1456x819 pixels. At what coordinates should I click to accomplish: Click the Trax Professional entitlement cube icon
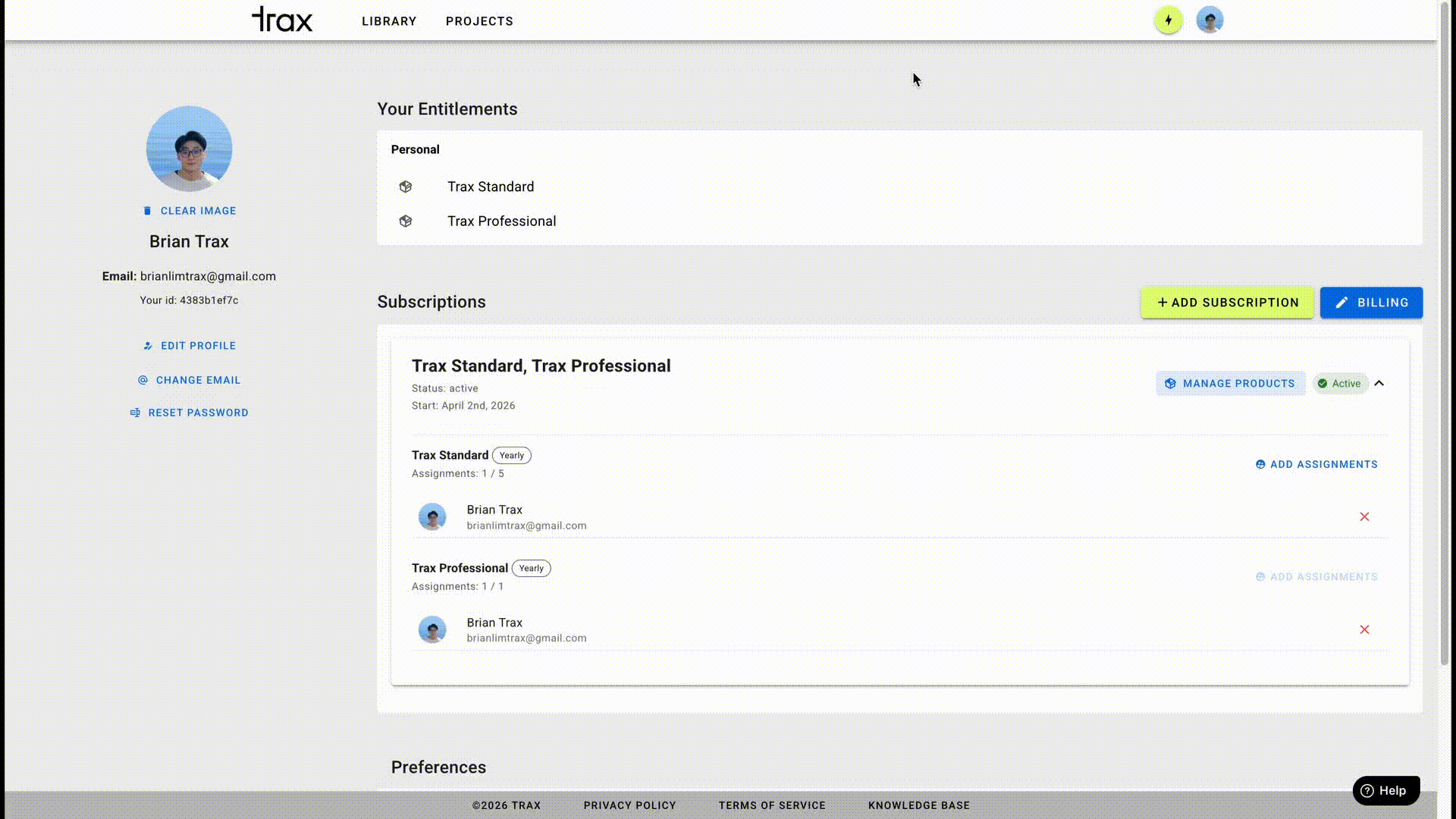[x=406, y=221]
